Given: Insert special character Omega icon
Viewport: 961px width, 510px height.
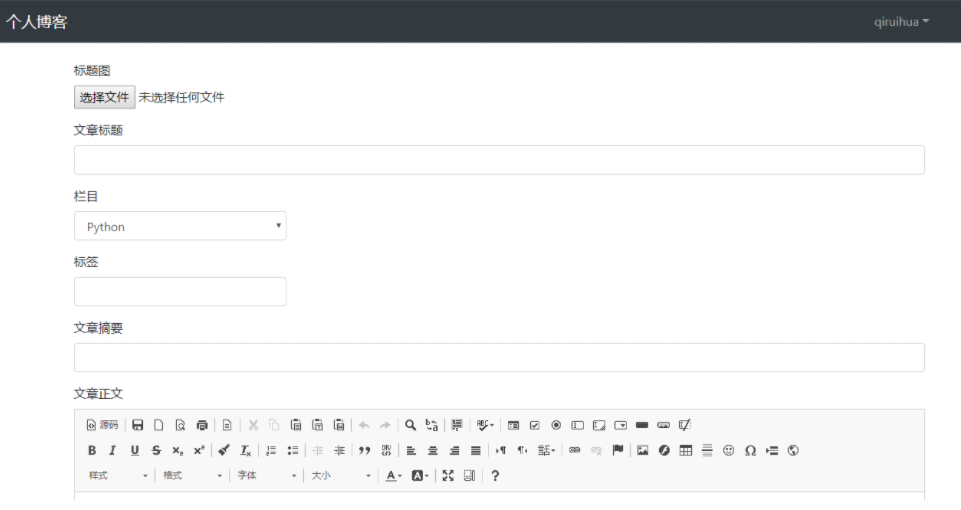Looking at the screenshot, I should point(750,451).
